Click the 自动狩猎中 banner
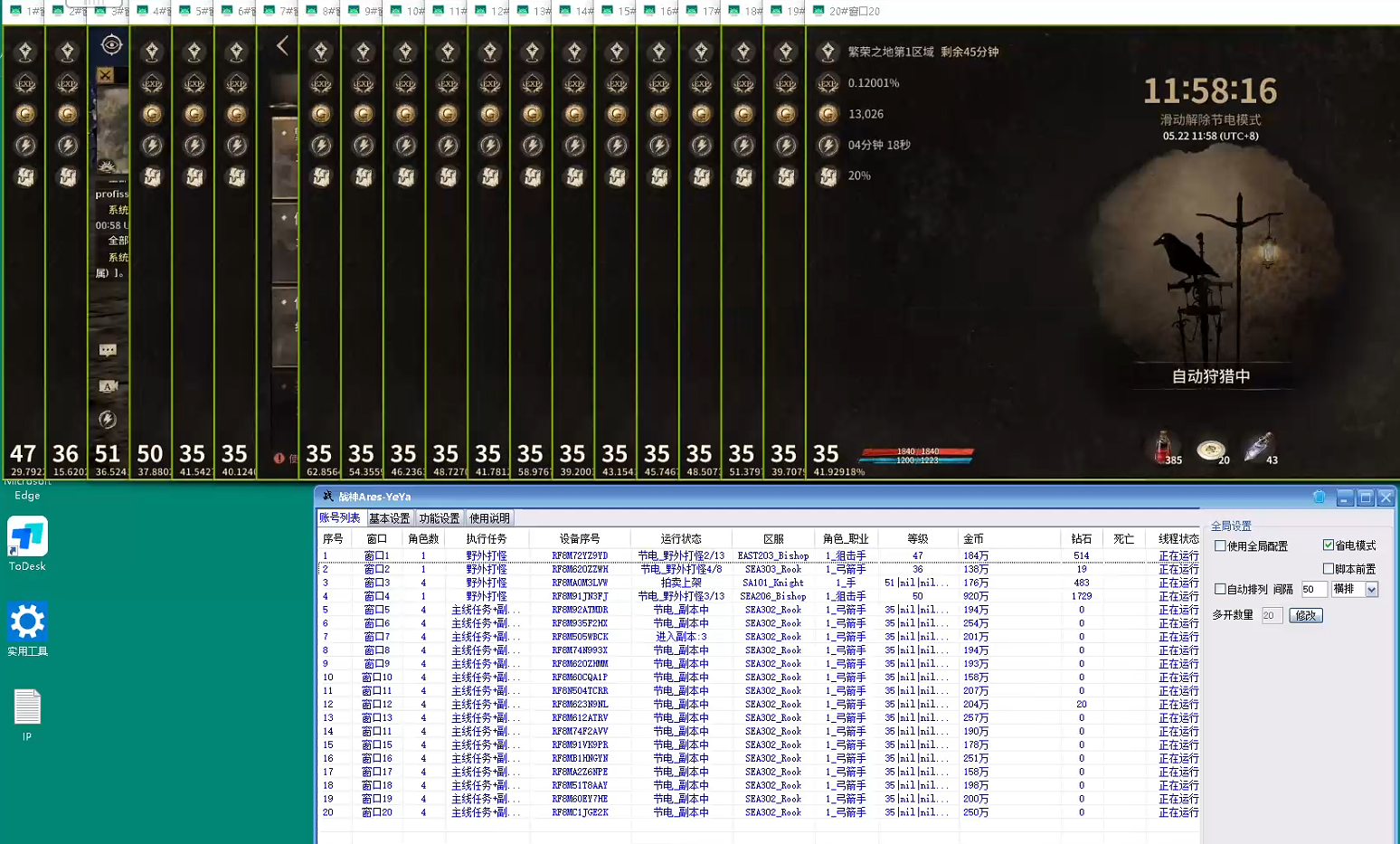The image size is (1400, 844). 1211,376
